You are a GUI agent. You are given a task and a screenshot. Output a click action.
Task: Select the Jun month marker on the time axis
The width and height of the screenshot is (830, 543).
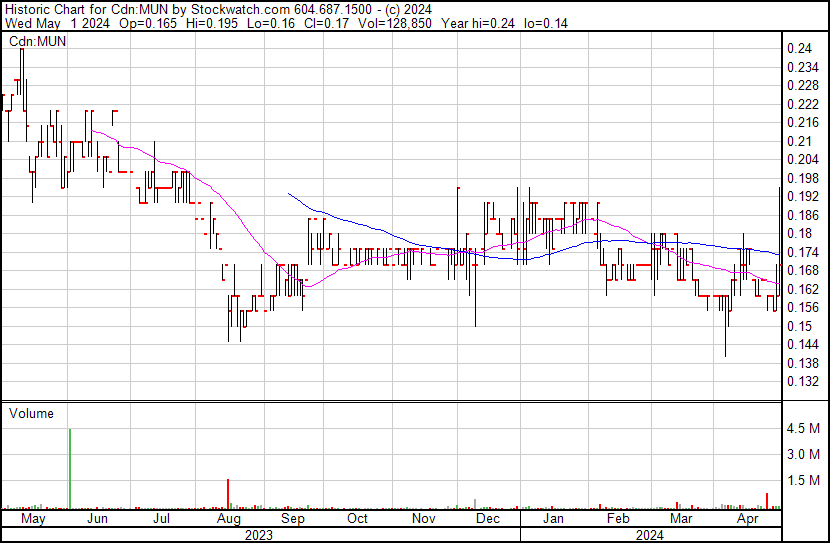click(x=98, y=519)
